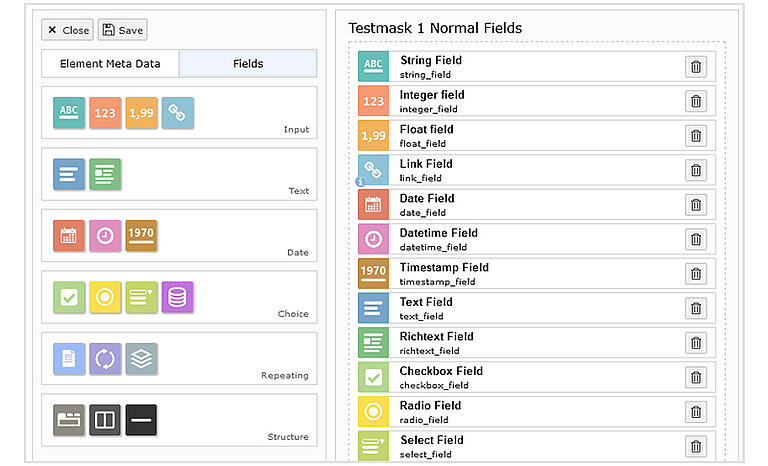The image size is (768, 466).
Task: Insert a Timestamp 1970 field from palette
Action: point(141,236)
